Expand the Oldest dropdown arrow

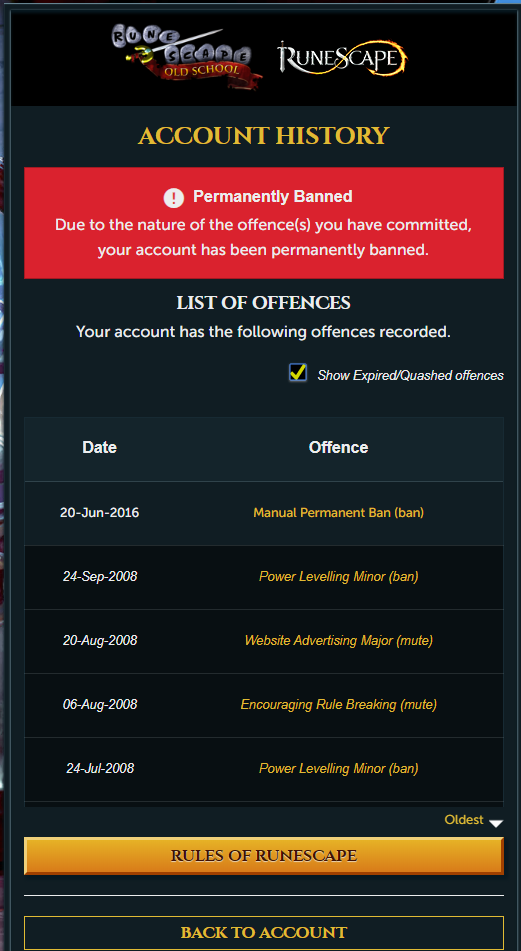tap(496, 823)
